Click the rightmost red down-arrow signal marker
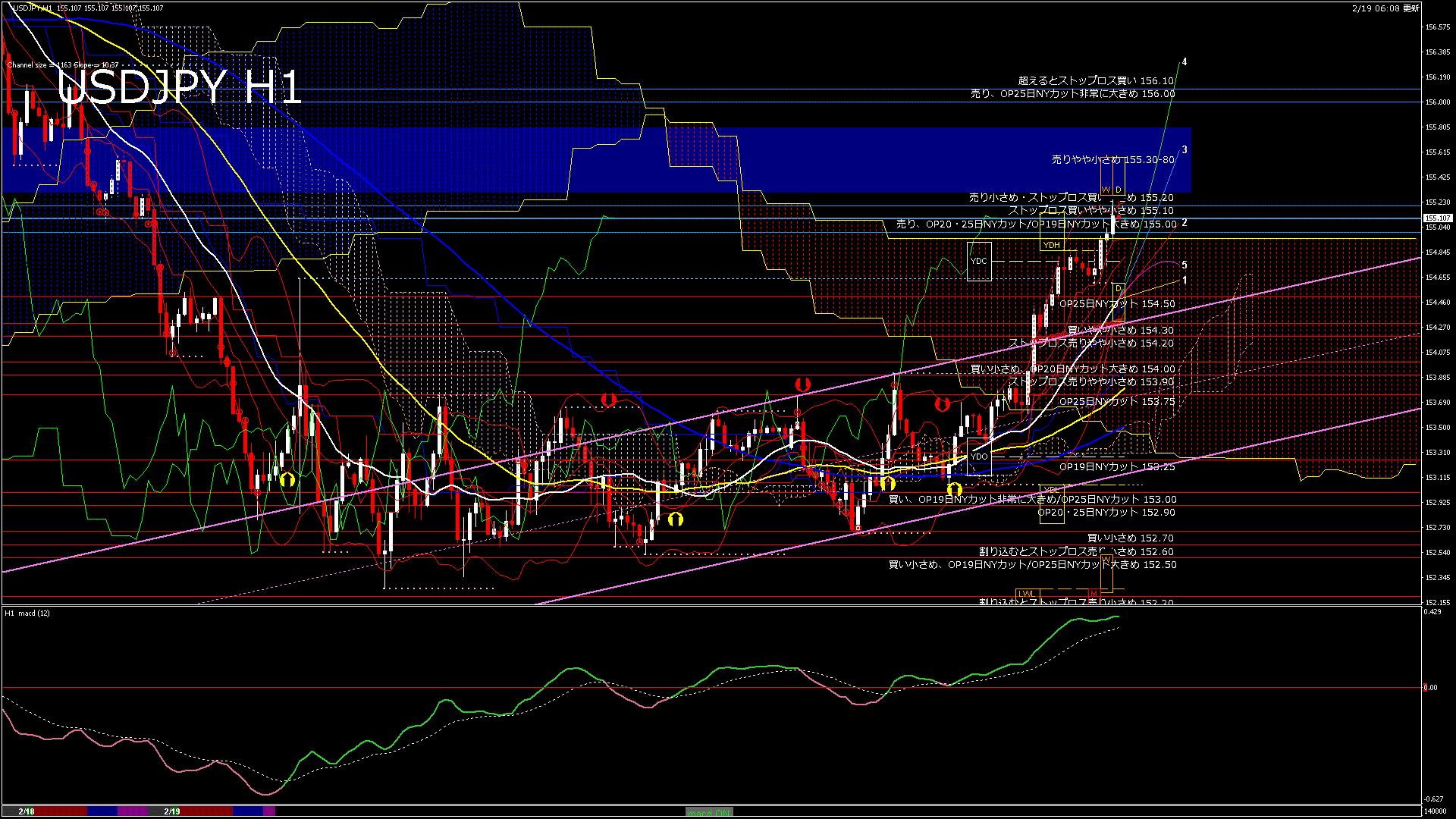 [942, 404]
